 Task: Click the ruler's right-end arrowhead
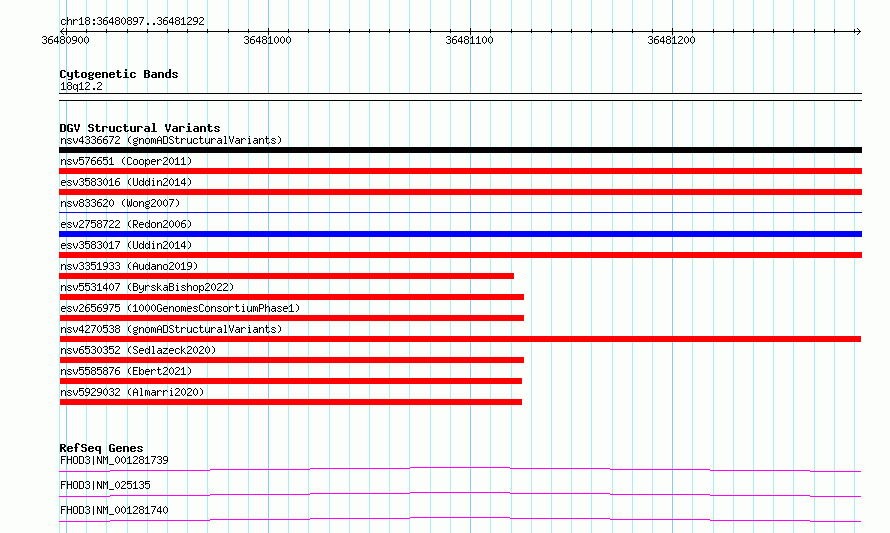tap(858, 31)
